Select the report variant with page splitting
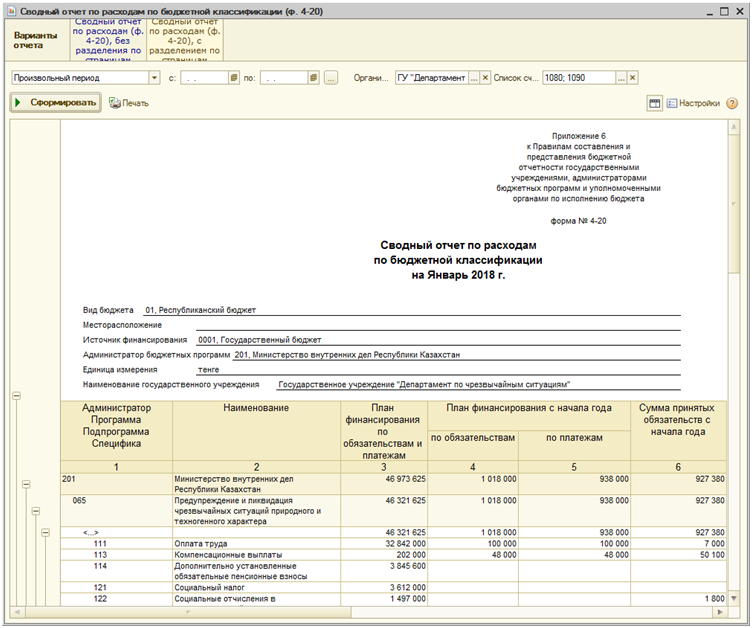 (x=185, y=40)
